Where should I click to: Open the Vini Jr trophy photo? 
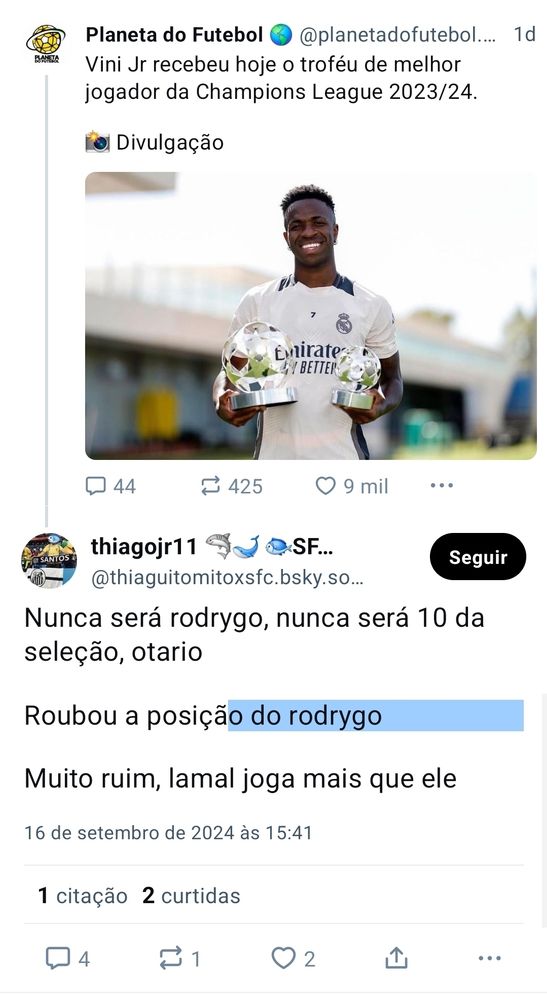tap(310, 316)
